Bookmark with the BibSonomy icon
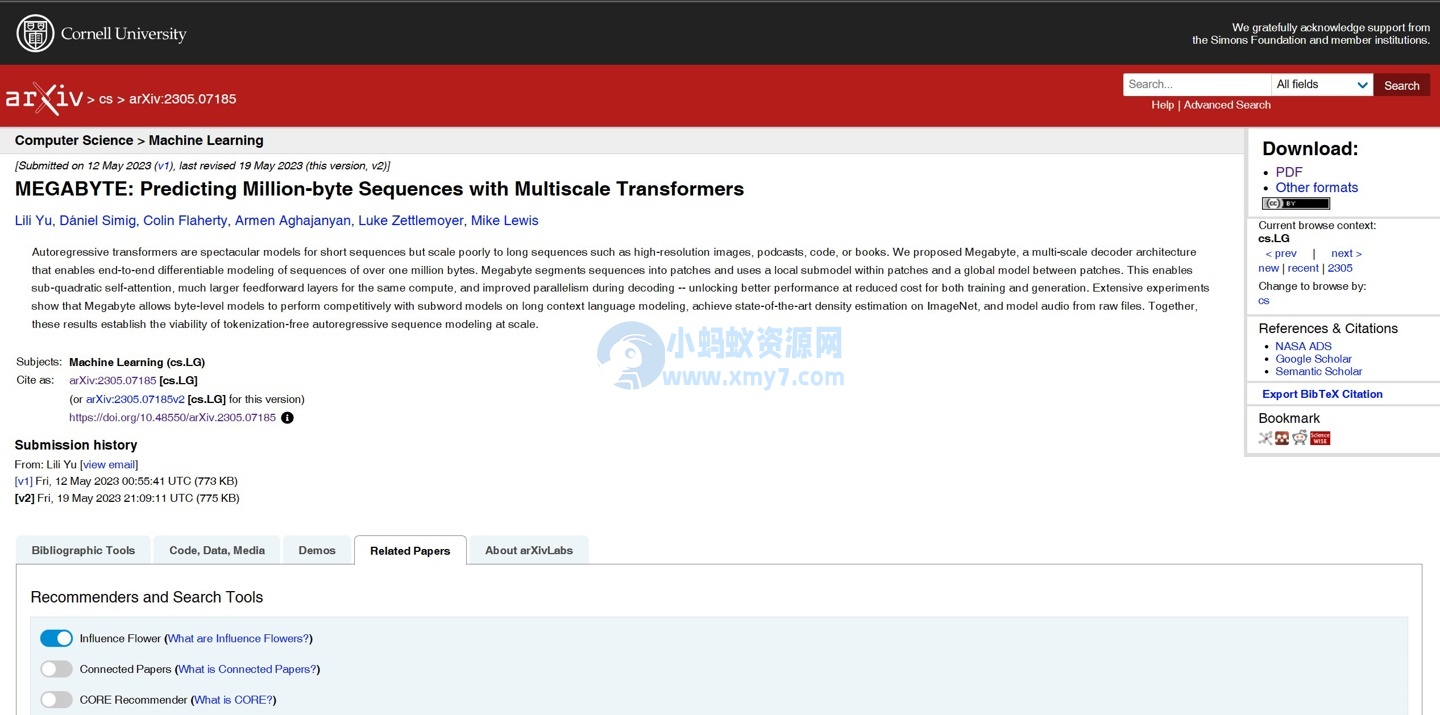This screenshot has height=715, width=1440. [1282, 438]
